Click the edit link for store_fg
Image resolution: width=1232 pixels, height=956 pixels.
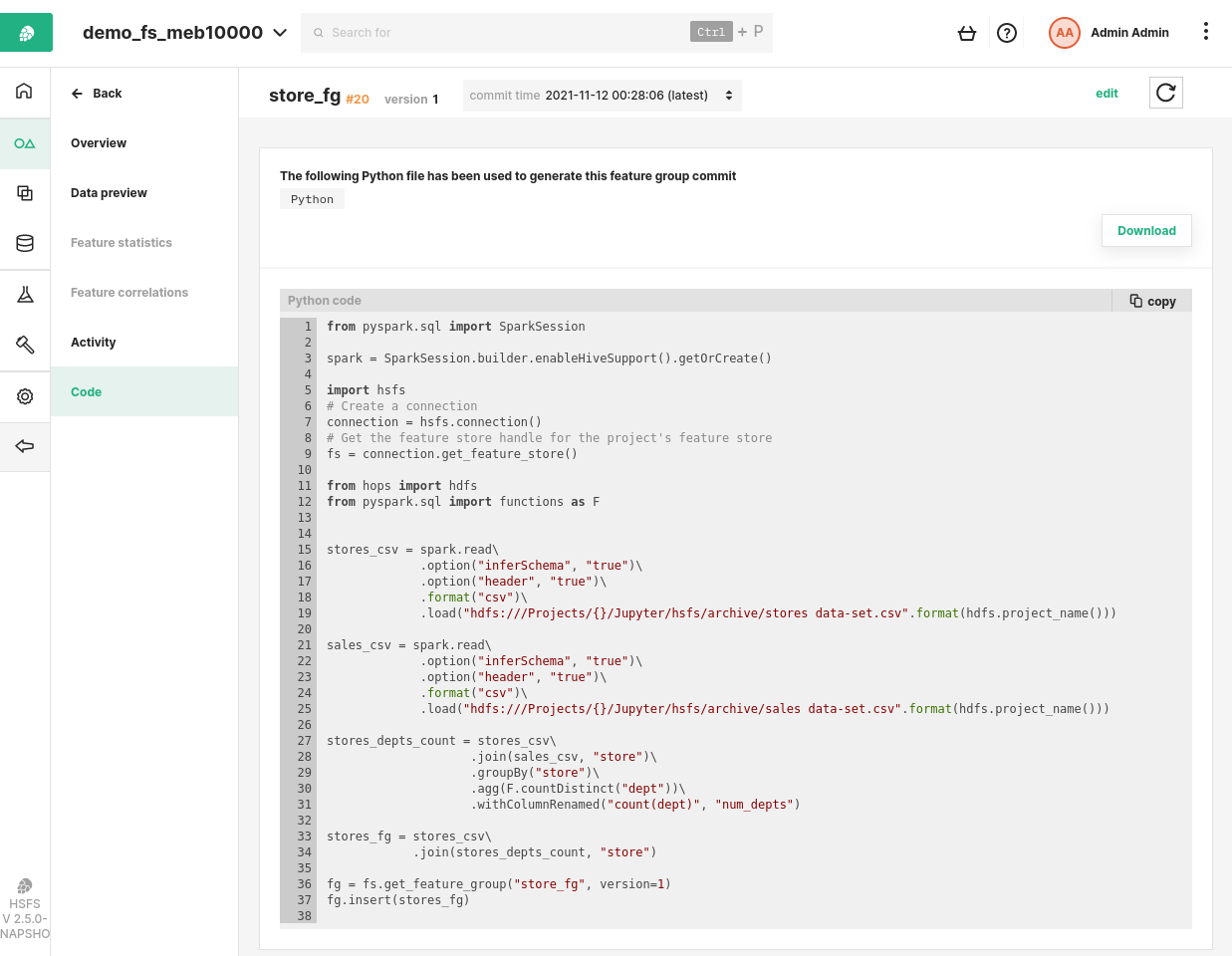[x=1107, y=93]
